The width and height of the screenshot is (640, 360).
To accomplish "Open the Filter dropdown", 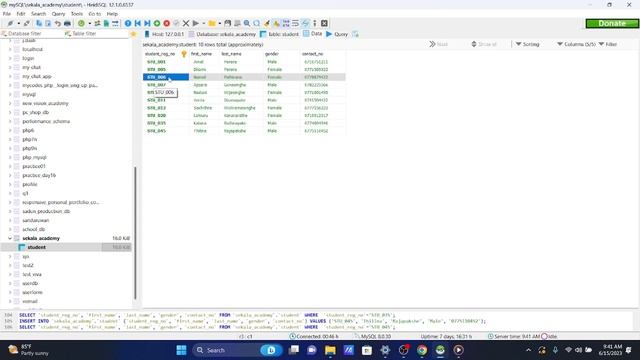I will tap(608, 44).
